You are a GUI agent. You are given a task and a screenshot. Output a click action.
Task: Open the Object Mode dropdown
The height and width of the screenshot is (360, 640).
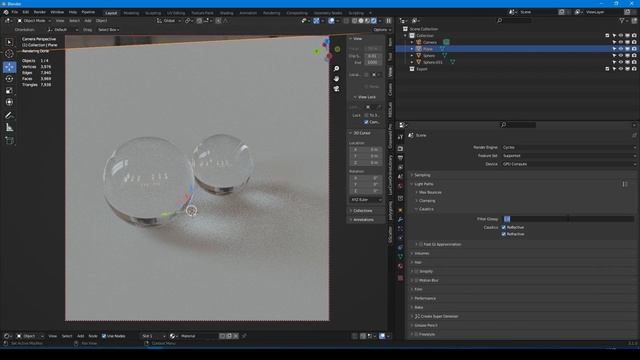click(34, 20)
